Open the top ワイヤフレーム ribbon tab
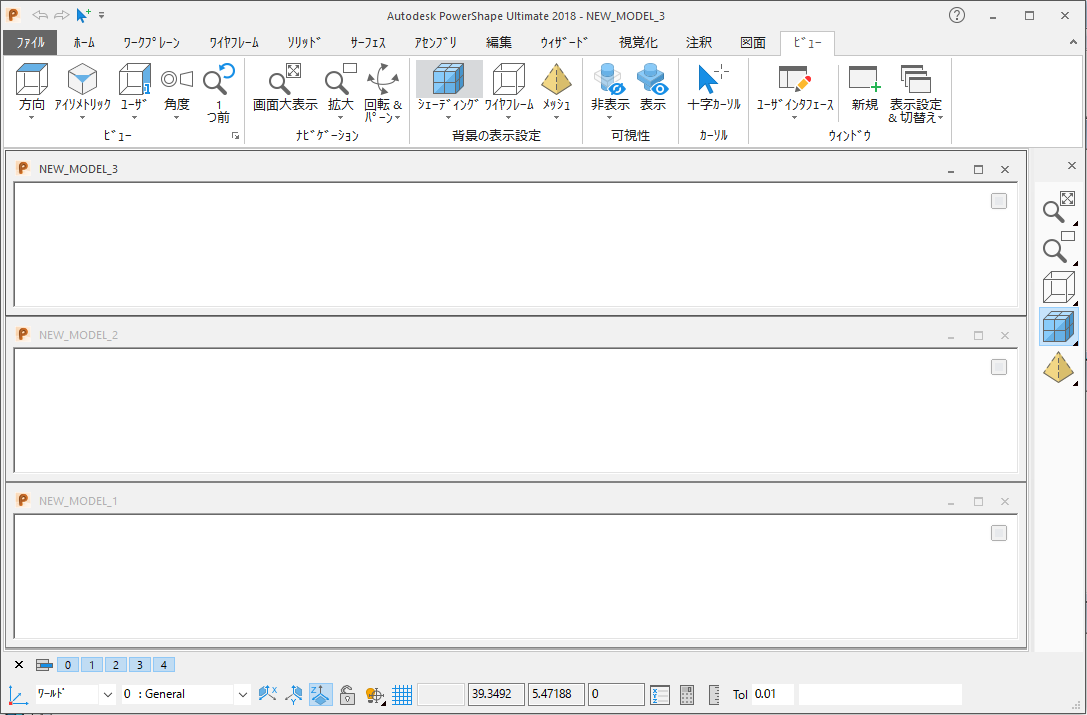This screenshot has width=1087, height=715. pos(234,42)
